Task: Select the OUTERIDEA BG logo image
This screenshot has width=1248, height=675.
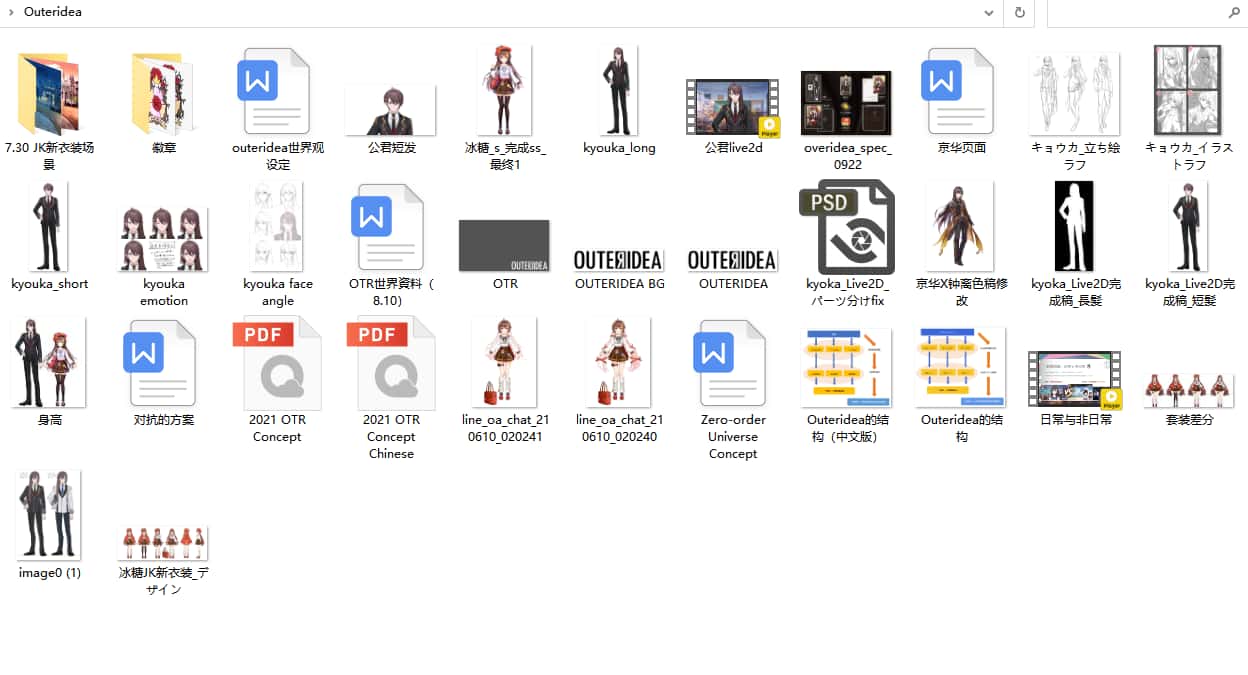Action: pos(619,260)
